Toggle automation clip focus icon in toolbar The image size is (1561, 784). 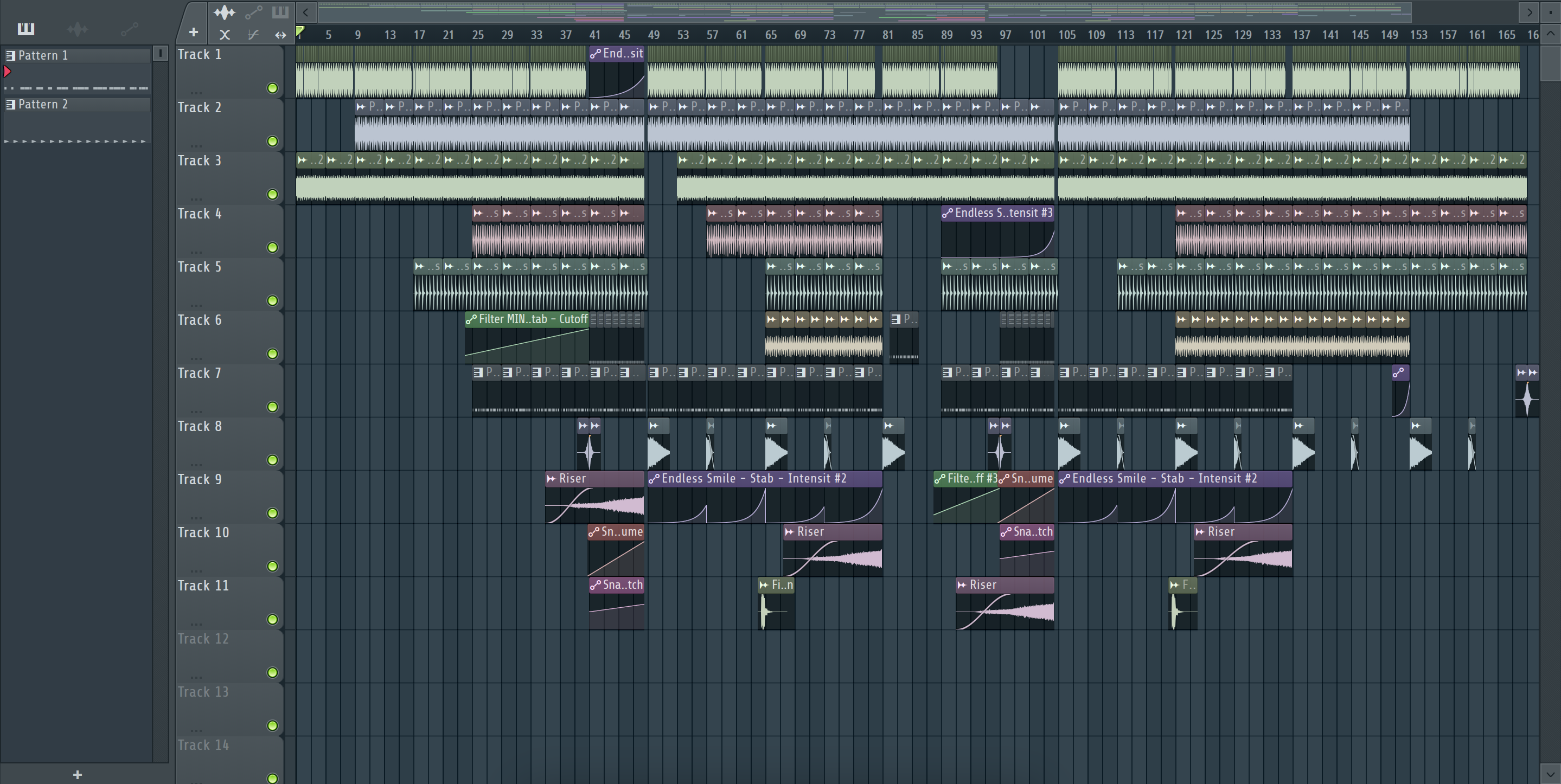coord(253,12)
